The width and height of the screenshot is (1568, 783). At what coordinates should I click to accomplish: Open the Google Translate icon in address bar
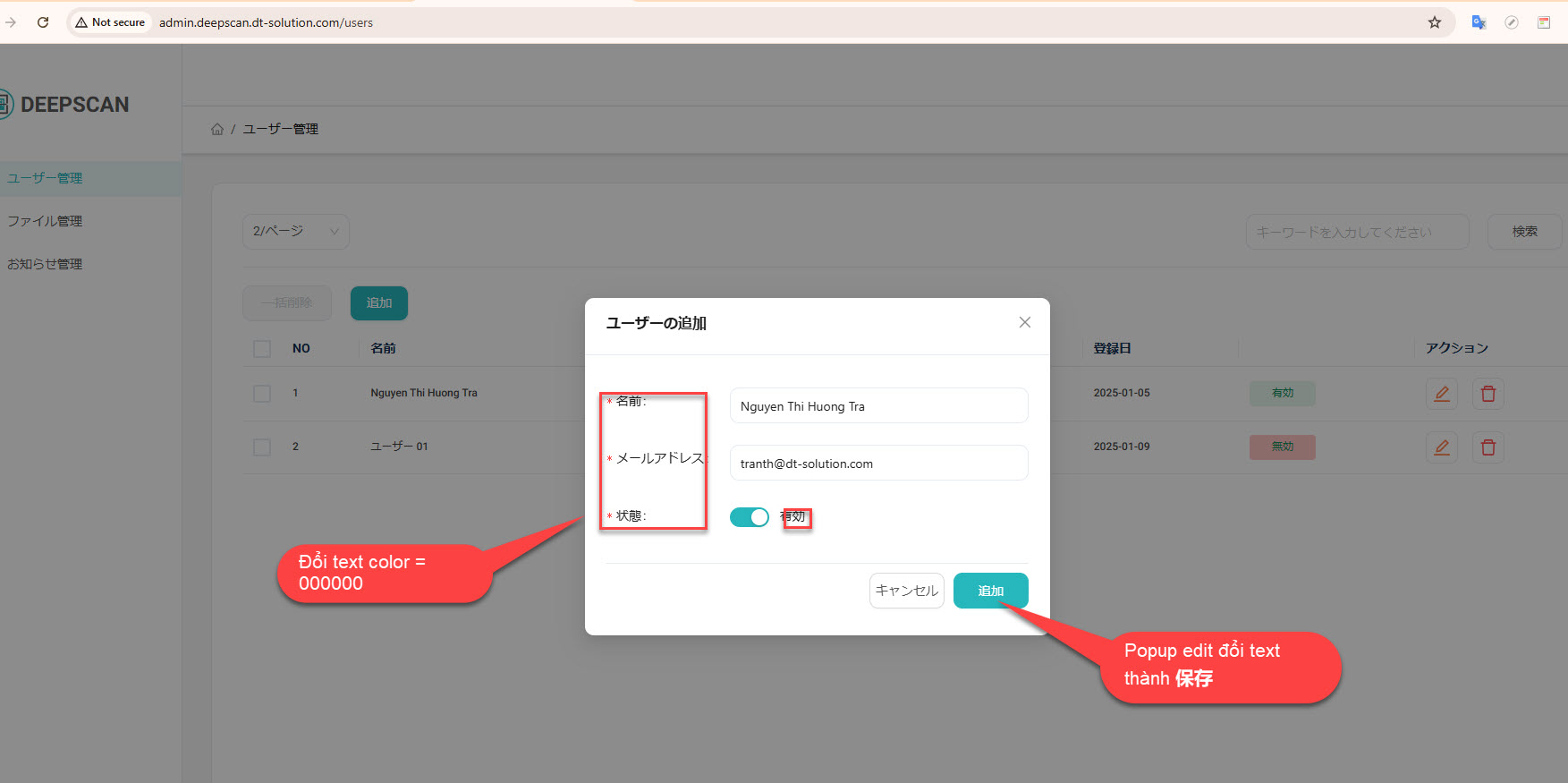(1479, 22)
